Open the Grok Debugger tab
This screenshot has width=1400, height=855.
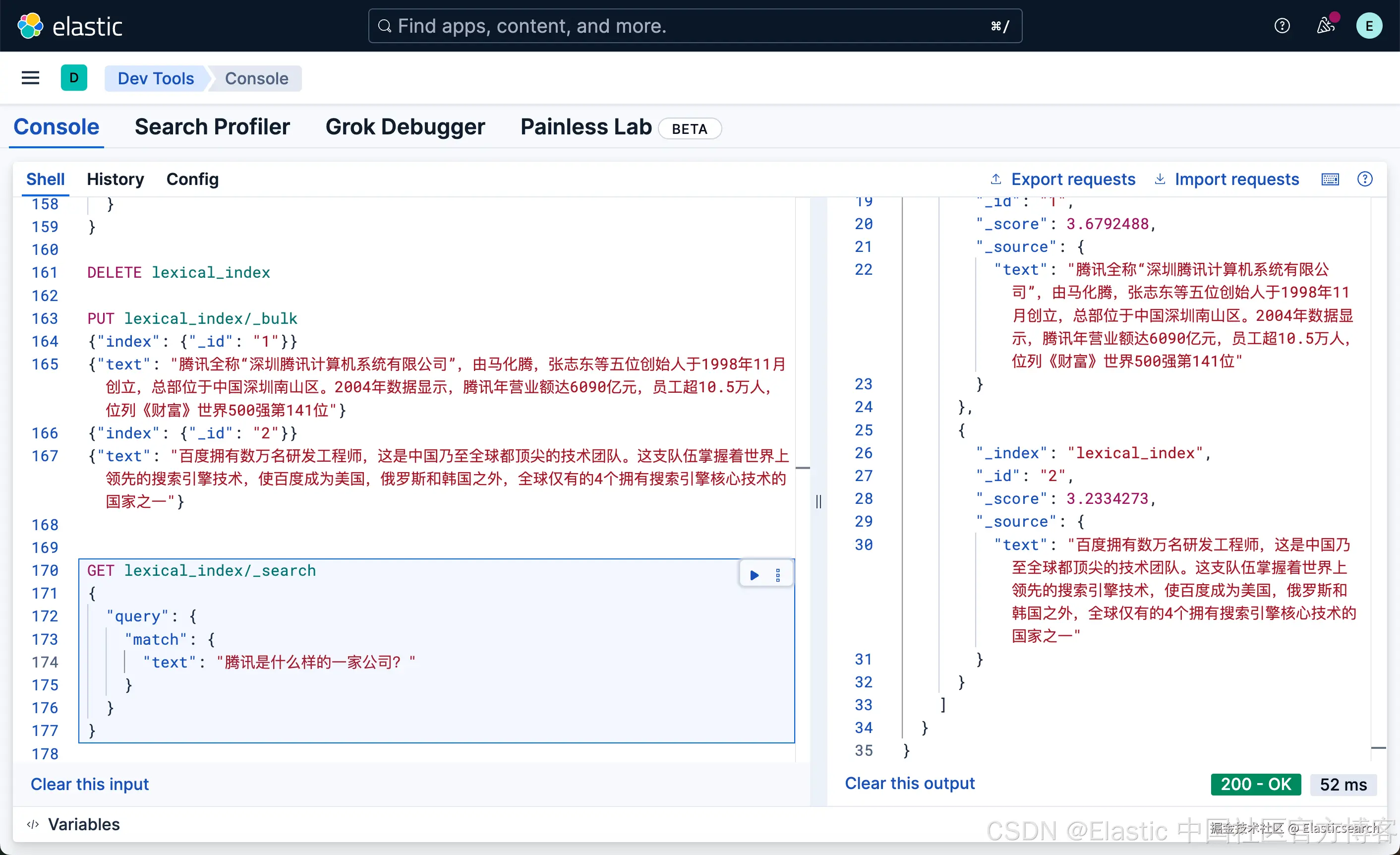(405, 127)
